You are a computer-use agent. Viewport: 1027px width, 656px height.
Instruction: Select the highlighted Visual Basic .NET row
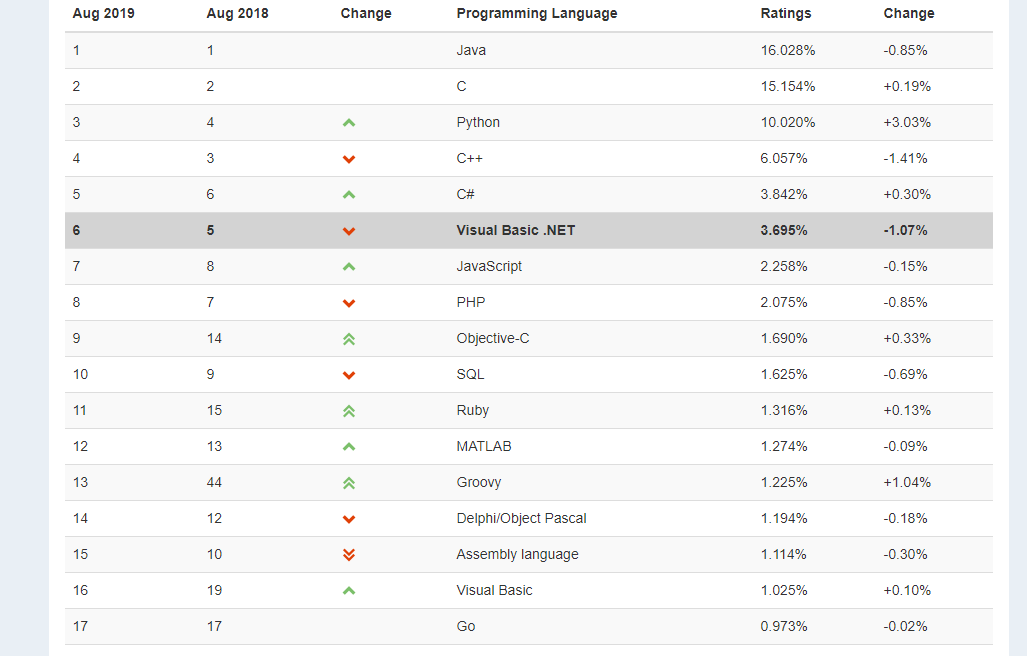(x=529, y=230)
